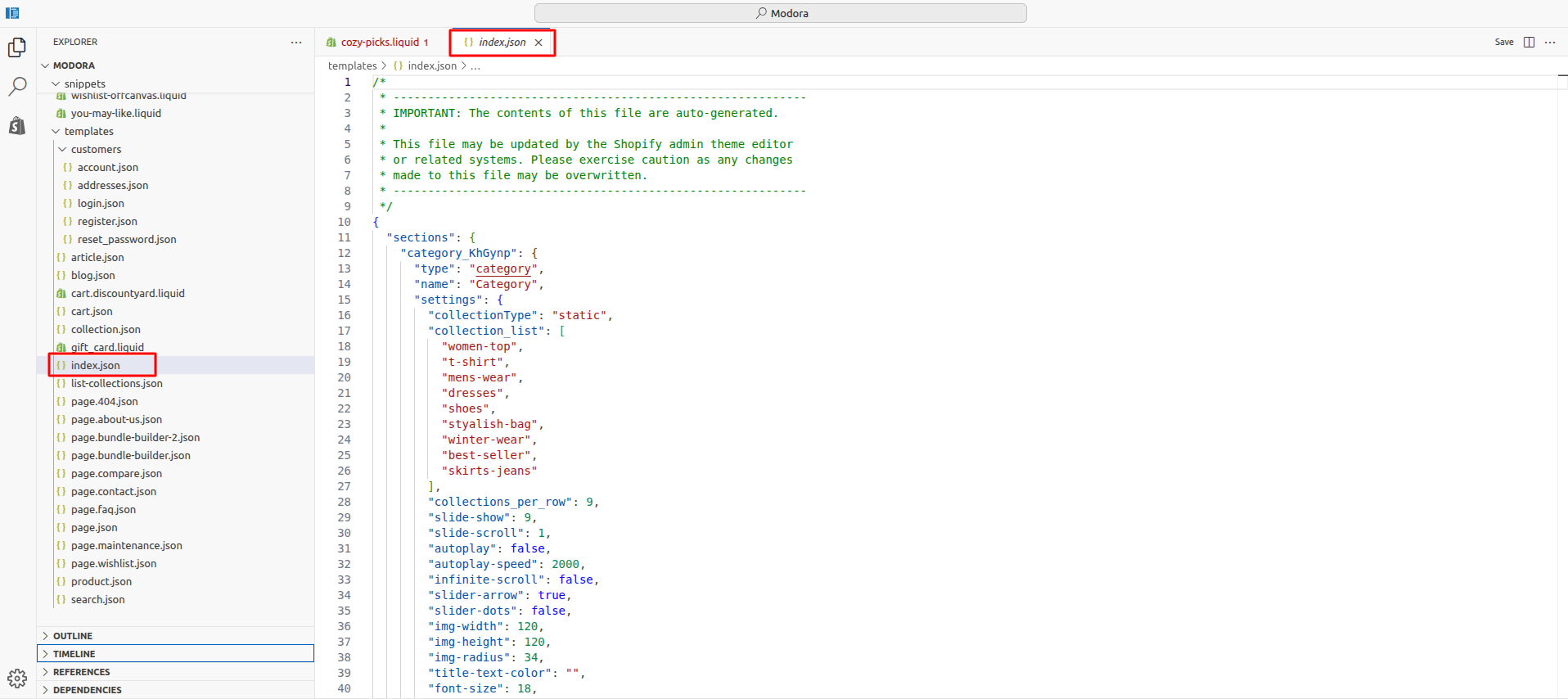1568x699 pixels.
Task: Open page.contact.json file
Action: (176, 491)
